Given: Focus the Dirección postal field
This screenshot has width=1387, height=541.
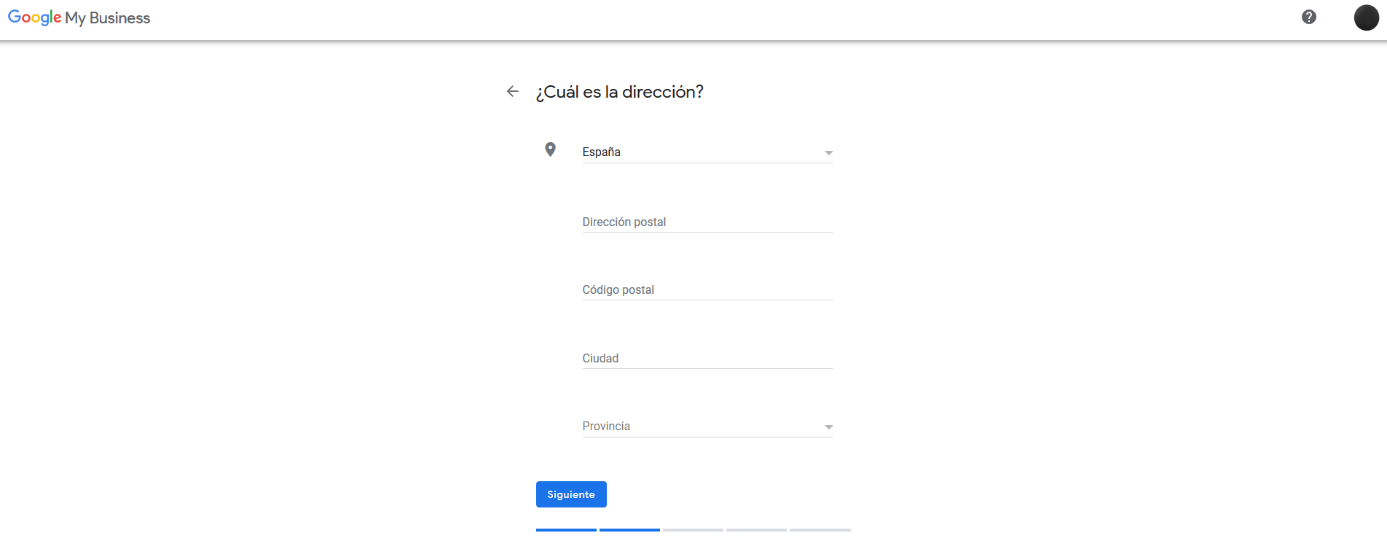Looking at the screenshot, I should (708, 222).
